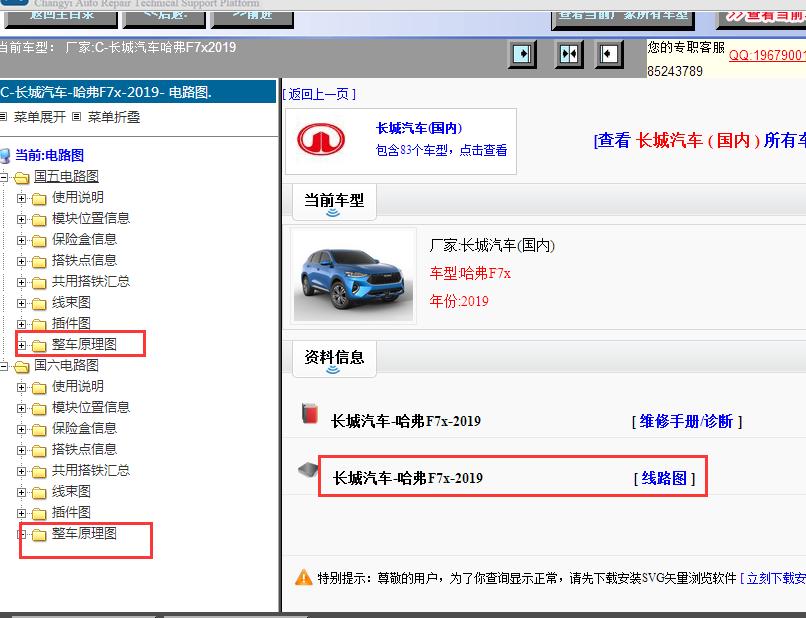Click the 菜单折叠 collapse-menu icon
The height and width of the screenshot is (618, 806).
(77, 117)
